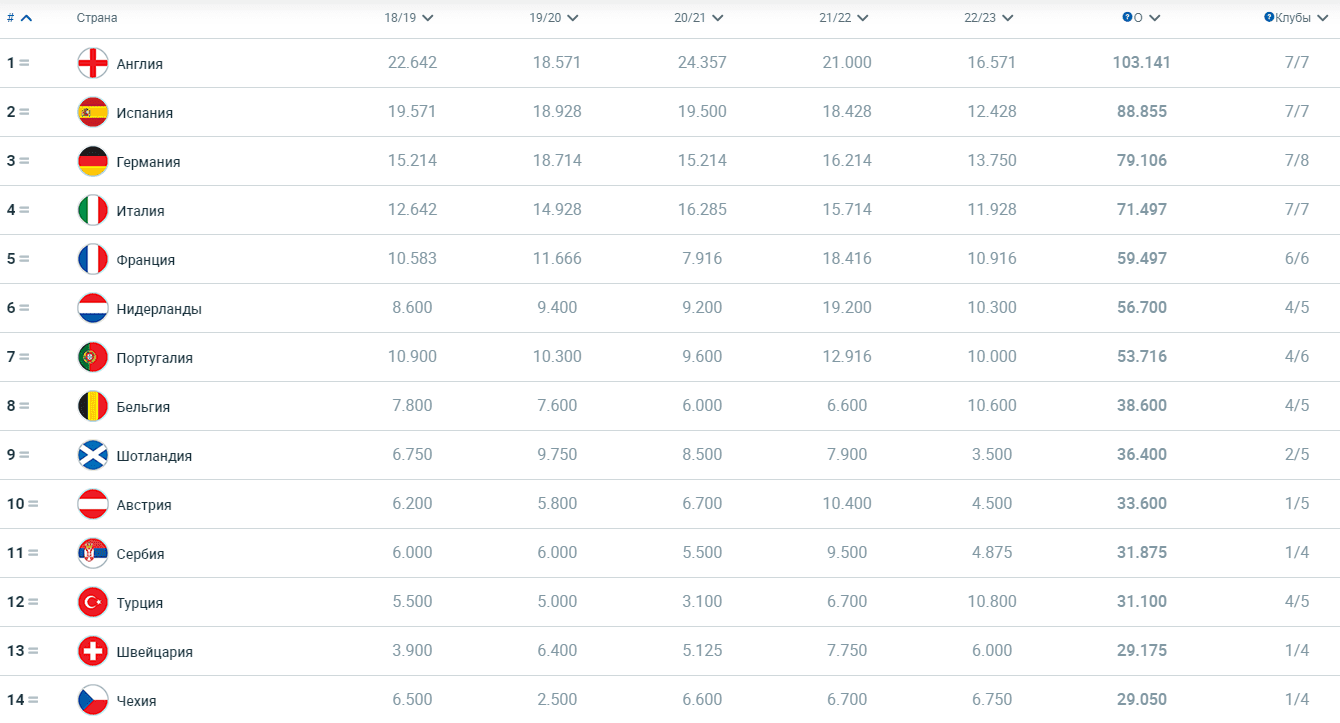Sort by 21/22 season column
The width and height of the screenshot is (1340, 723).
pos(843,18)
